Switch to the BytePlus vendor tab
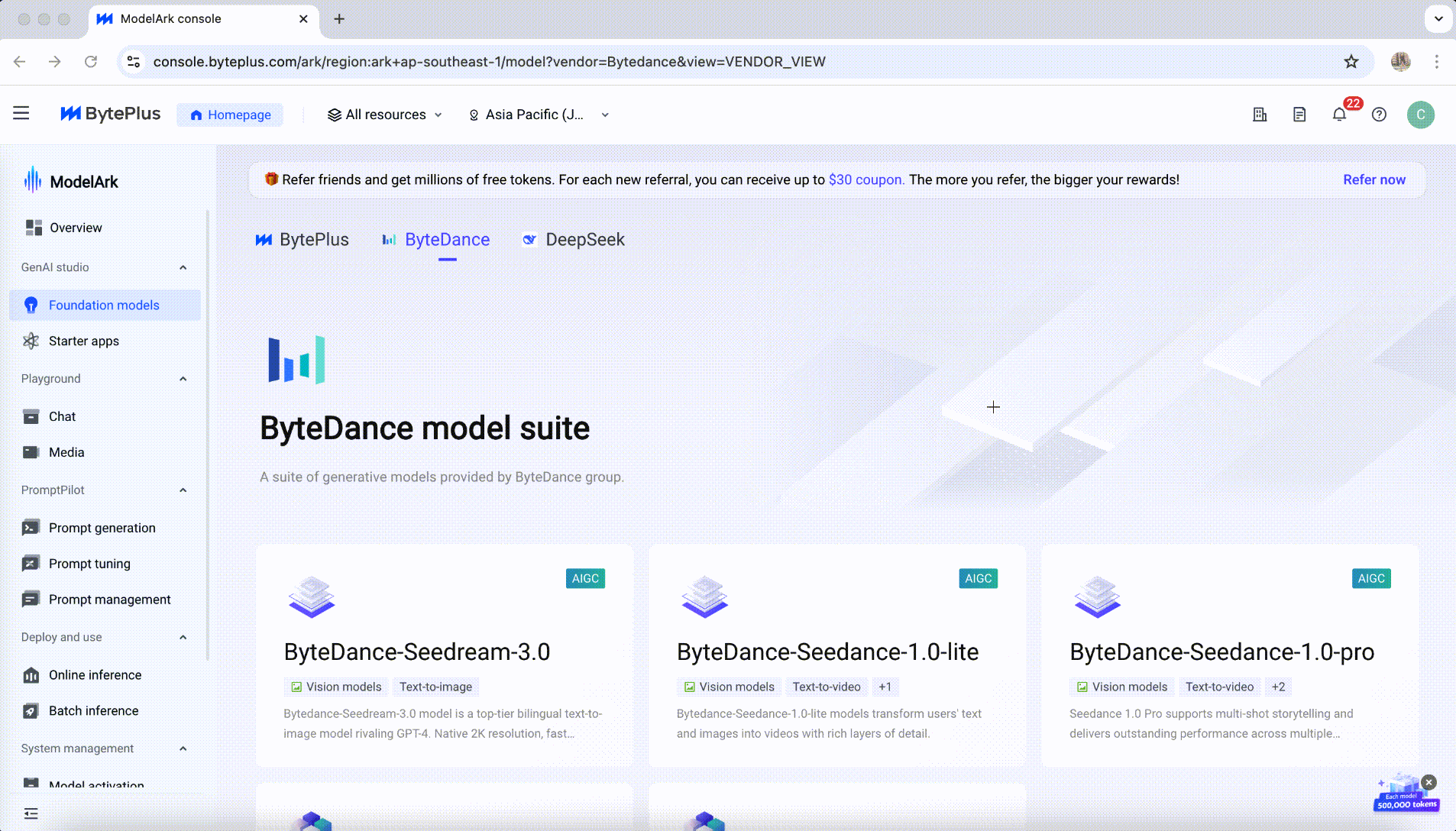 303,240
